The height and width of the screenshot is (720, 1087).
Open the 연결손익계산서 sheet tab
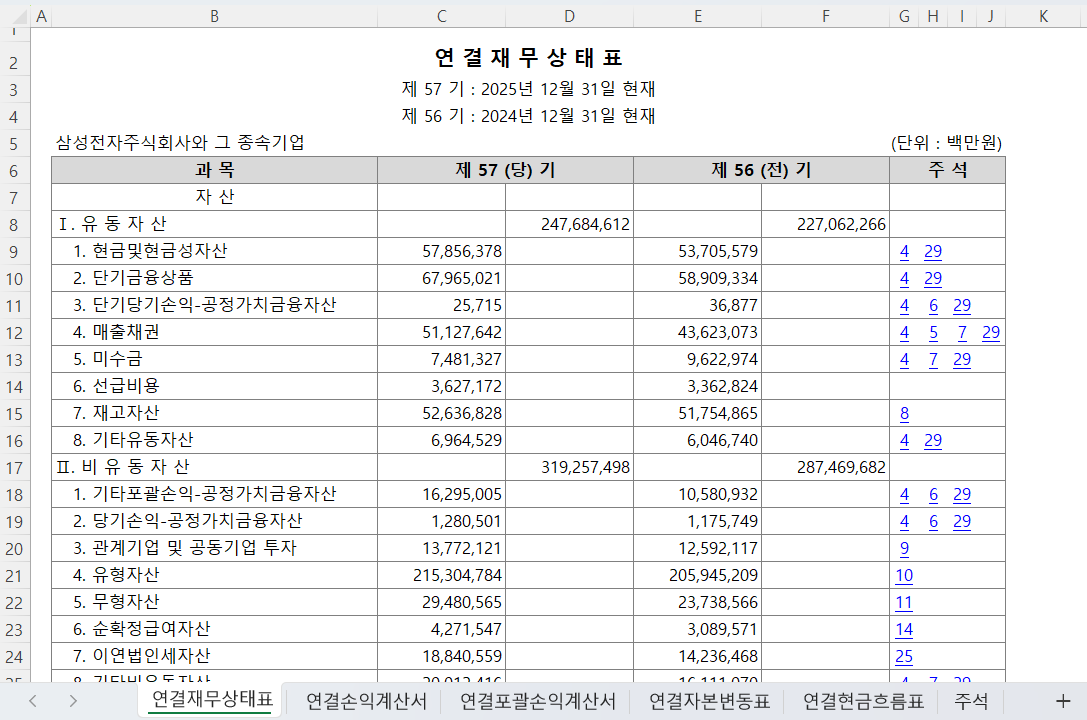pos(366,701)
